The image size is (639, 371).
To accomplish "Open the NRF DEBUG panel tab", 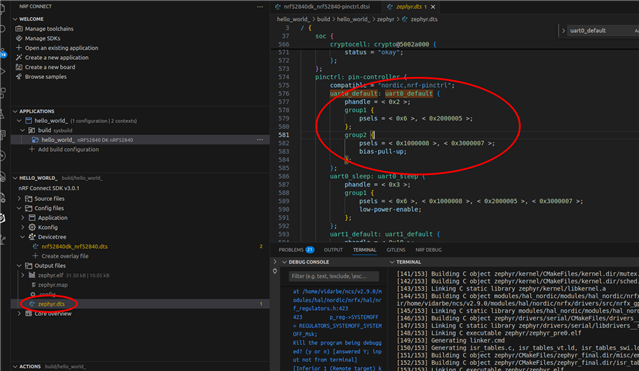I will 428,250.
